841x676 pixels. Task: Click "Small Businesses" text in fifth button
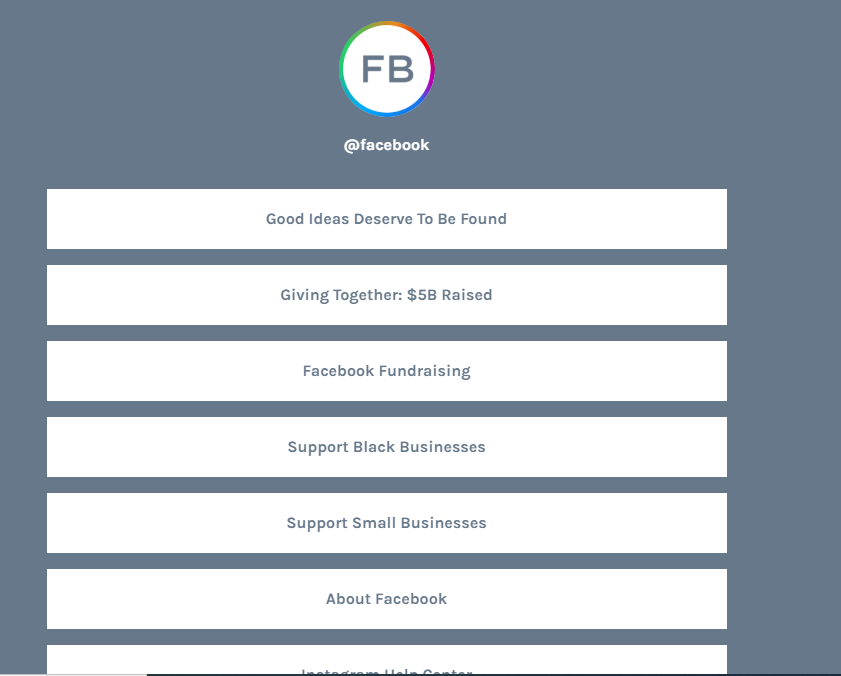[419, 523]
